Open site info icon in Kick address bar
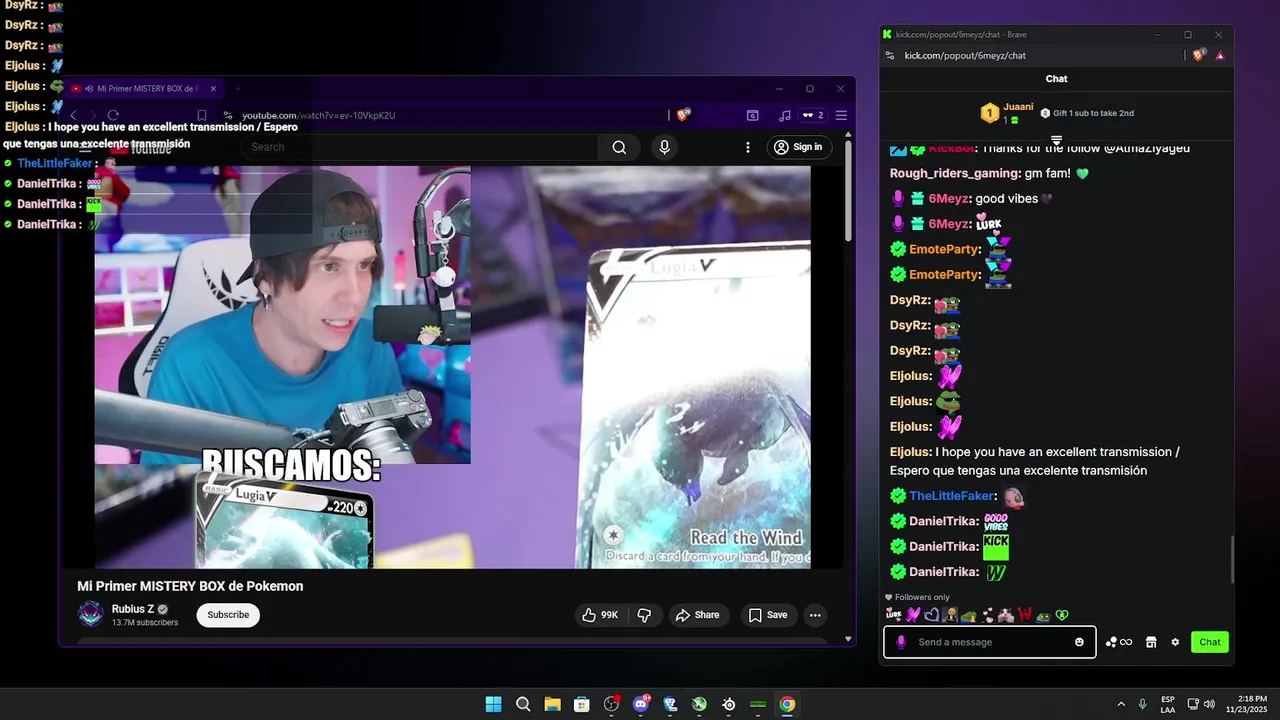This screenshot has width=1280, height=720. point(890,55)
